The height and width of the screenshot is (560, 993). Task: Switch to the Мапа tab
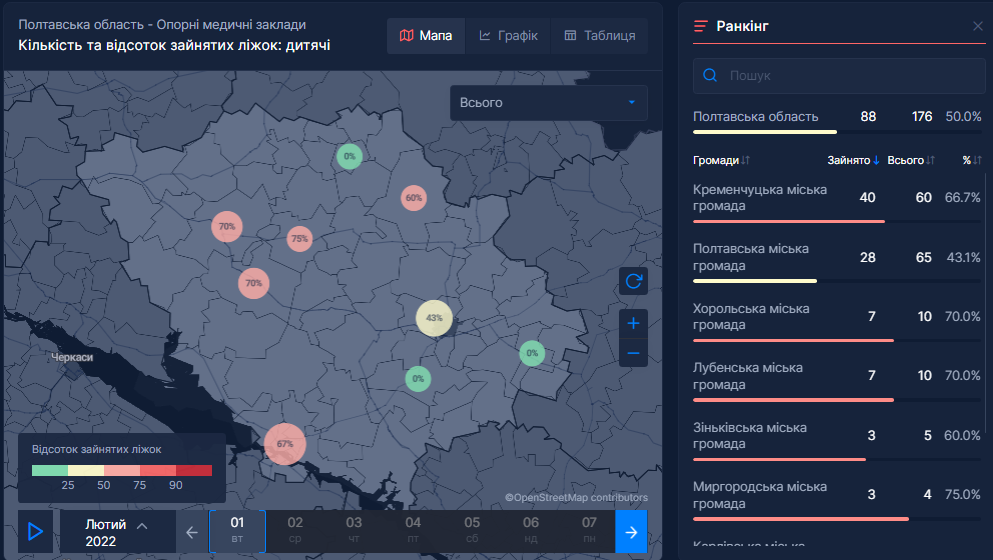pyautogui.click(x=426, y=35)
